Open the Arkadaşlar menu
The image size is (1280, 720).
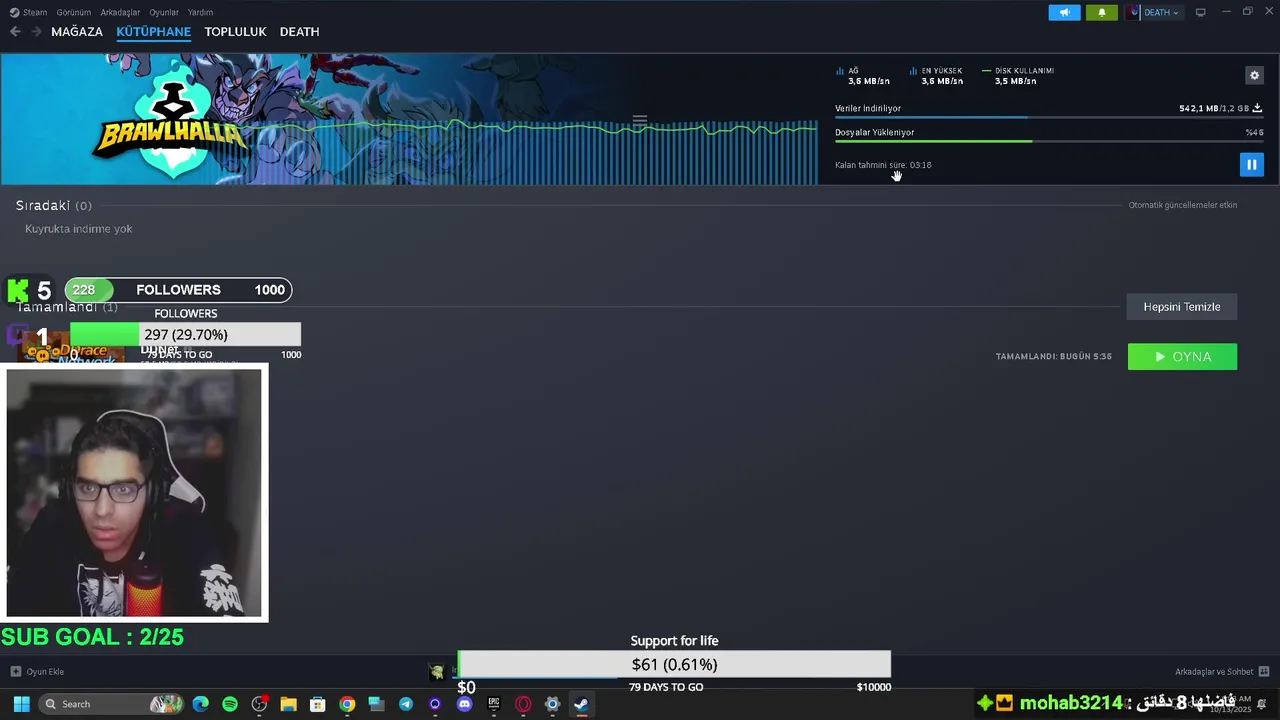120,12
